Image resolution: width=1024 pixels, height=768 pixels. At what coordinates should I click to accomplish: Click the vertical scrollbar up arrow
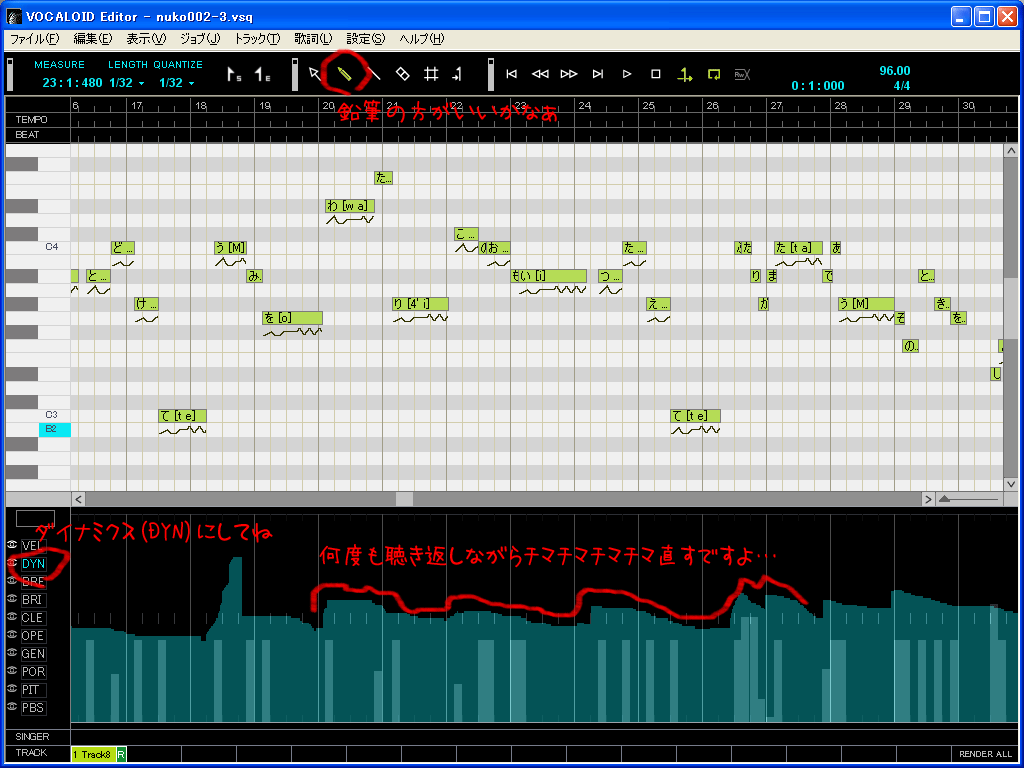coord(1010,151)
